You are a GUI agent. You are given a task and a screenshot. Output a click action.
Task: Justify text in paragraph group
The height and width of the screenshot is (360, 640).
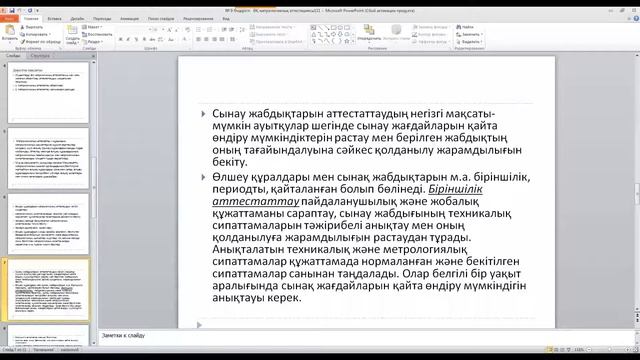[x=222, y=40]
